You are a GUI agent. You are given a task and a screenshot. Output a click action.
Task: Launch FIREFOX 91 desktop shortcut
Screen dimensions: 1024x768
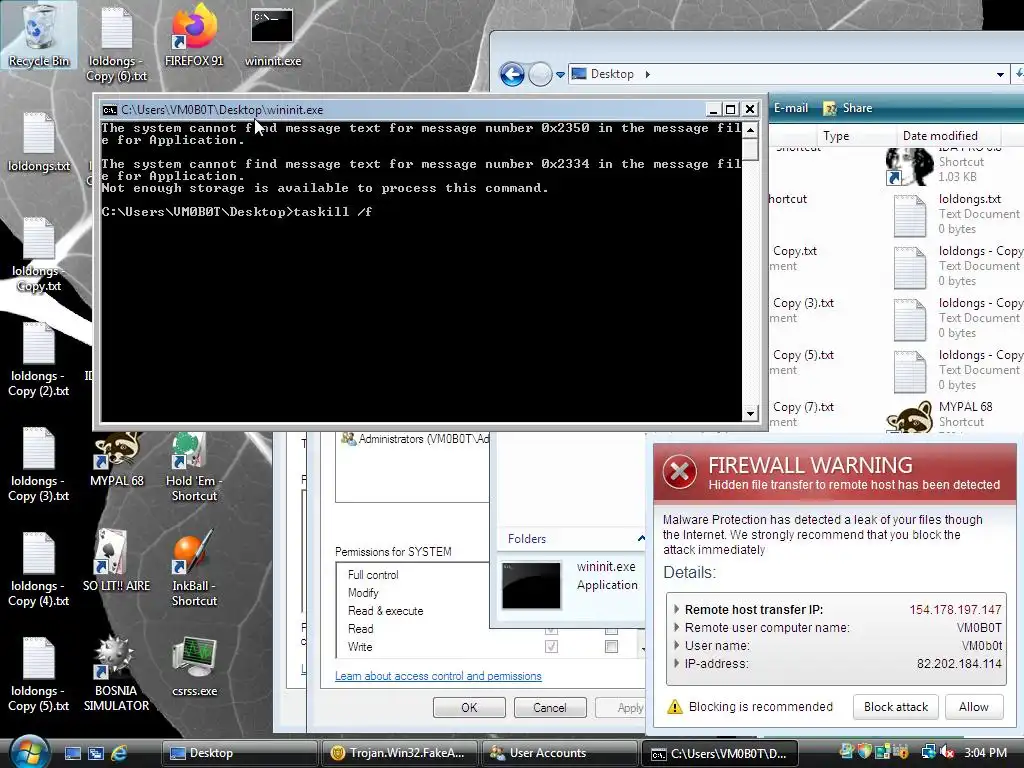tap(194, 35)
